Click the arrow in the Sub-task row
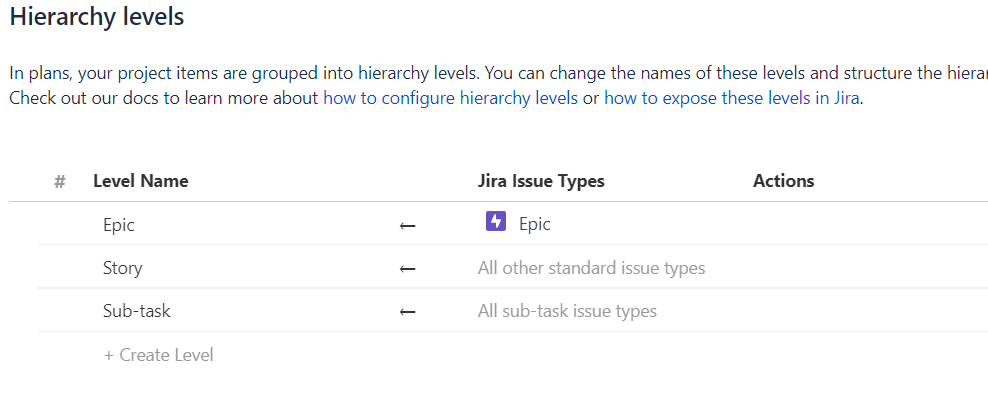This screenshot has height=403, width=988. (408, 312)
